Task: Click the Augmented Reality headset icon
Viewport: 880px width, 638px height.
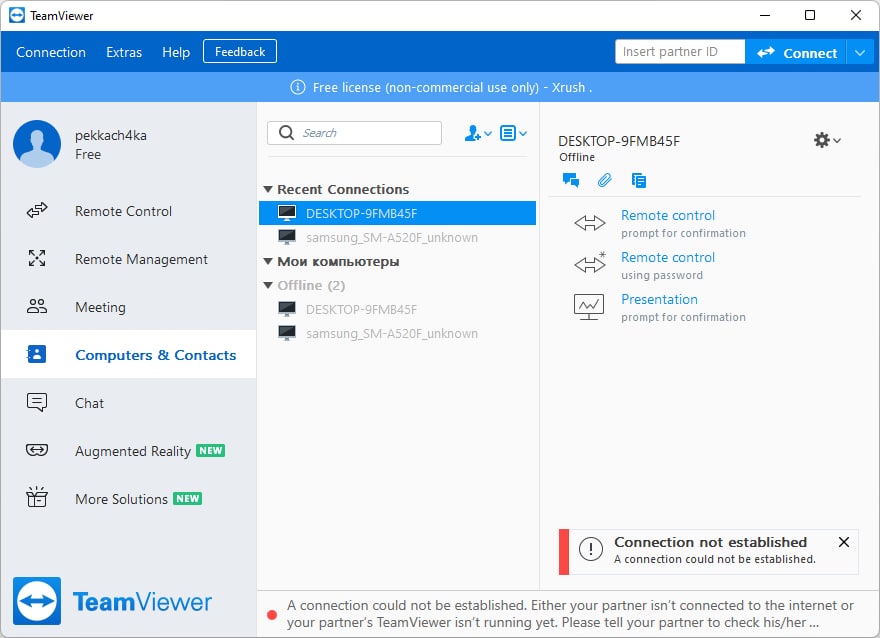Action: [37, 450]
